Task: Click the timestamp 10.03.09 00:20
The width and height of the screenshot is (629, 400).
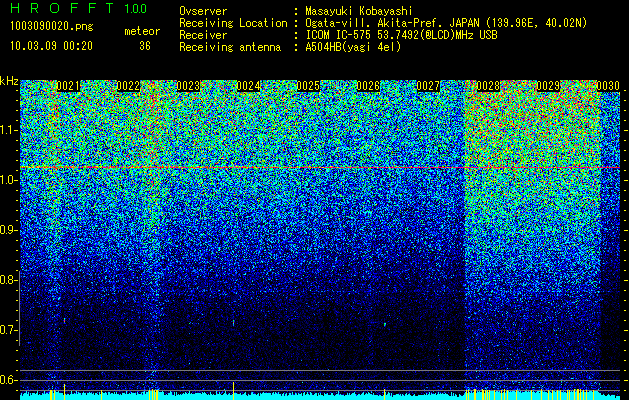Action: click(51, 46)
